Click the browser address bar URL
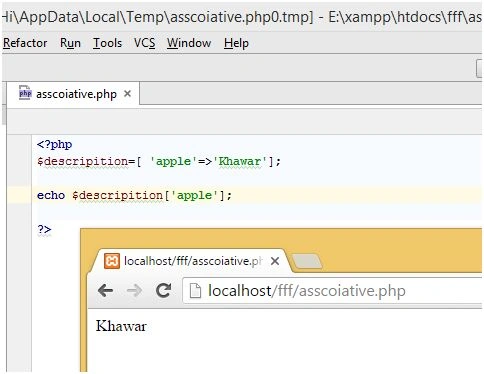This screenshot has height=374, width=484. 307,291
